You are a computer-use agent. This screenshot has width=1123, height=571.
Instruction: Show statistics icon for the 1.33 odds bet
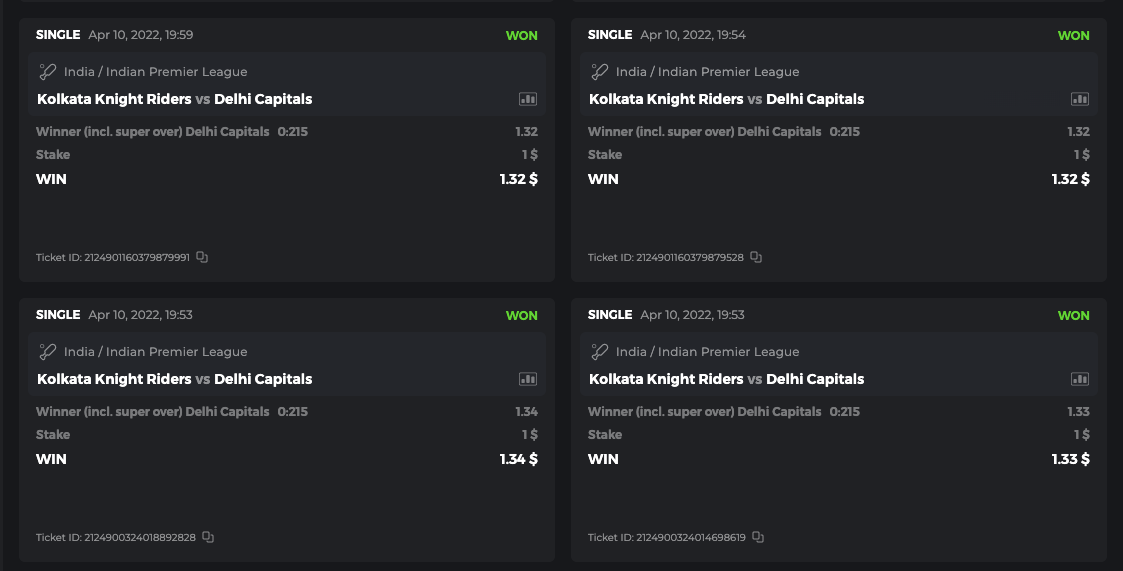pos(1080,379)
